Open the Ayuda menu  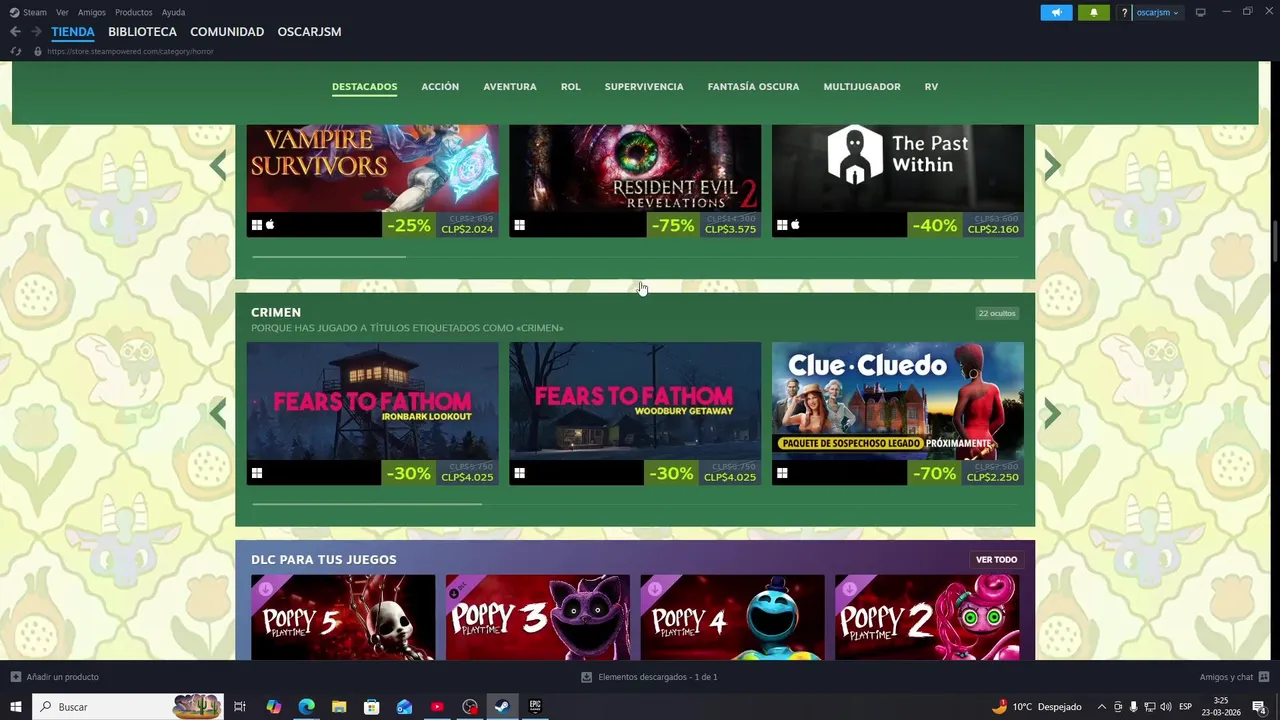[173, 12]
